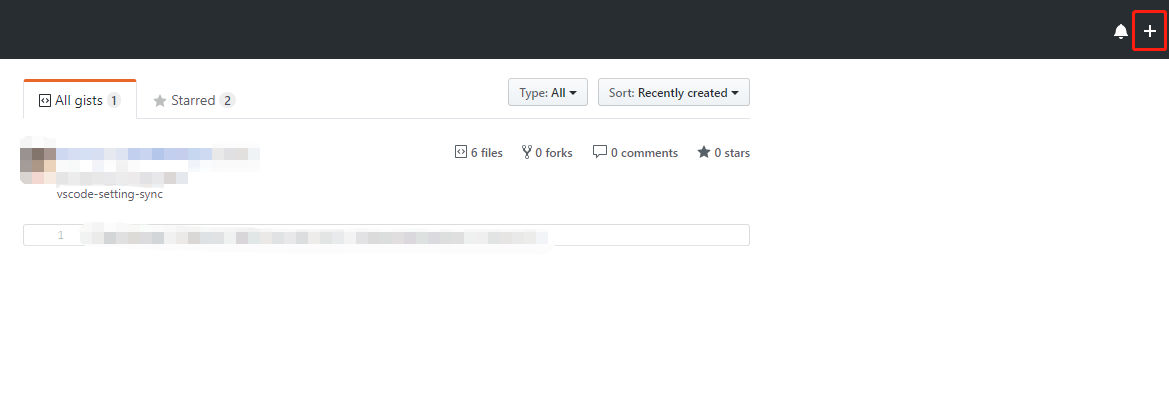Screen dimensions: 1169x413
Task: Switch to the All gists tab label
Action: pyautogui.click(x=78, y=100)
